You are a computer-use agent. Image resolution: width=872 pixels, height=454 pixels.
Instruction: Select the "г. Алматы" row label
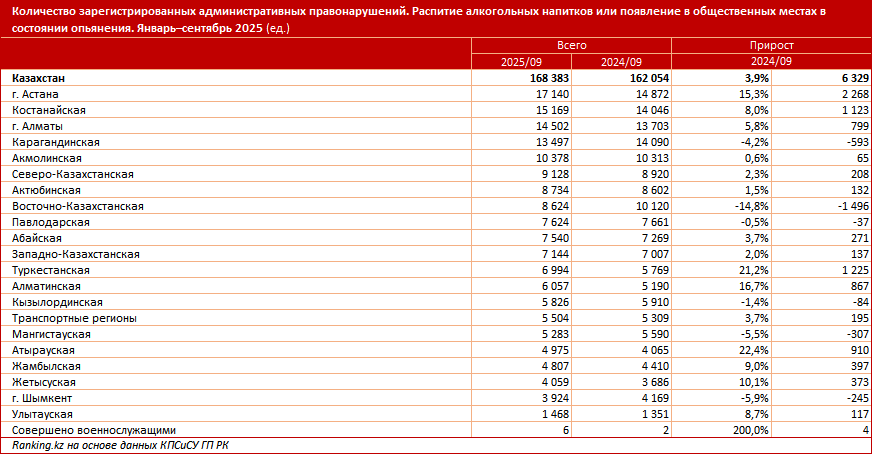click(39, 126)
